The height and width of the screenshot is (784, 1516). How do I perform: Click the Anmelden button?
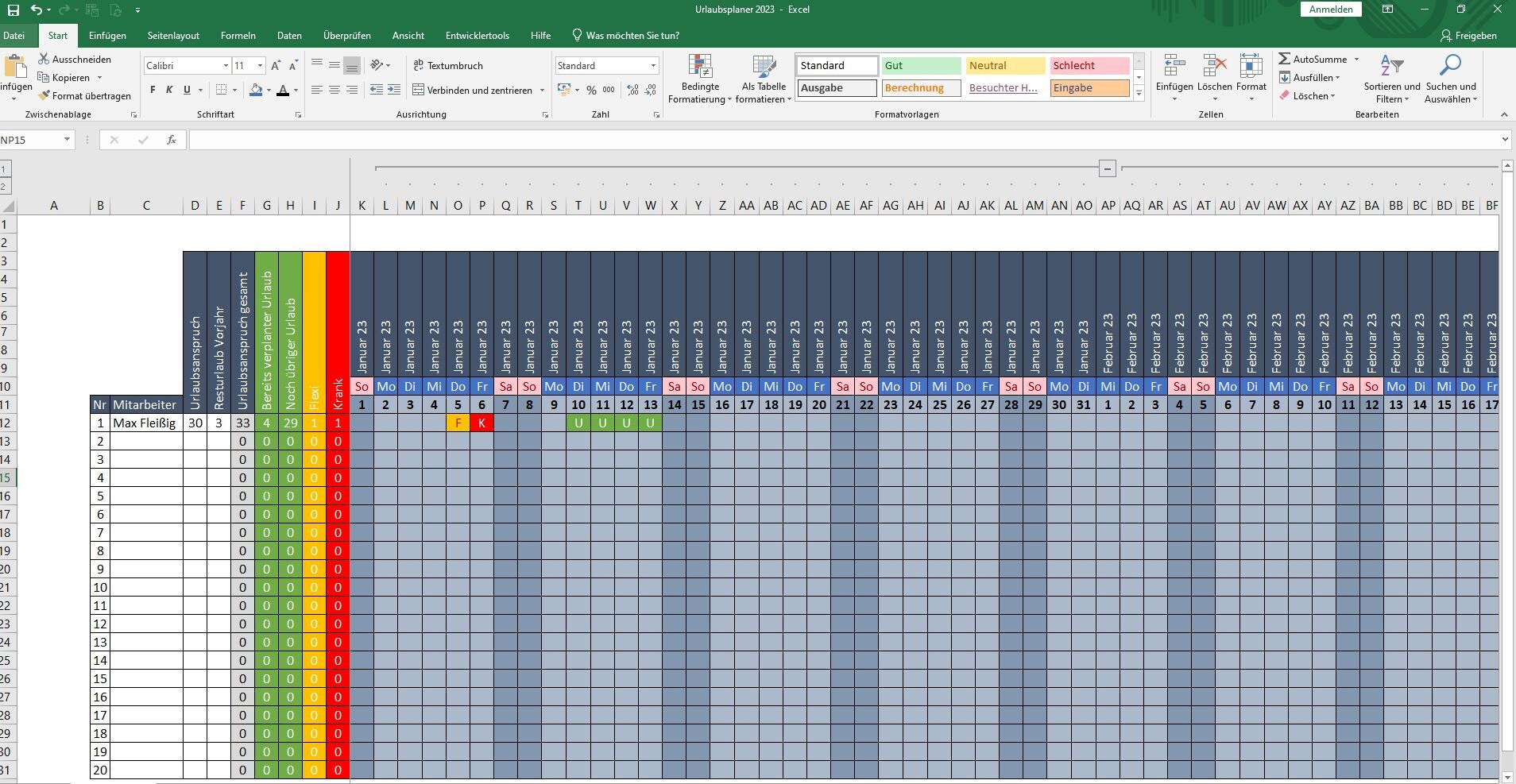point(1331,10)
